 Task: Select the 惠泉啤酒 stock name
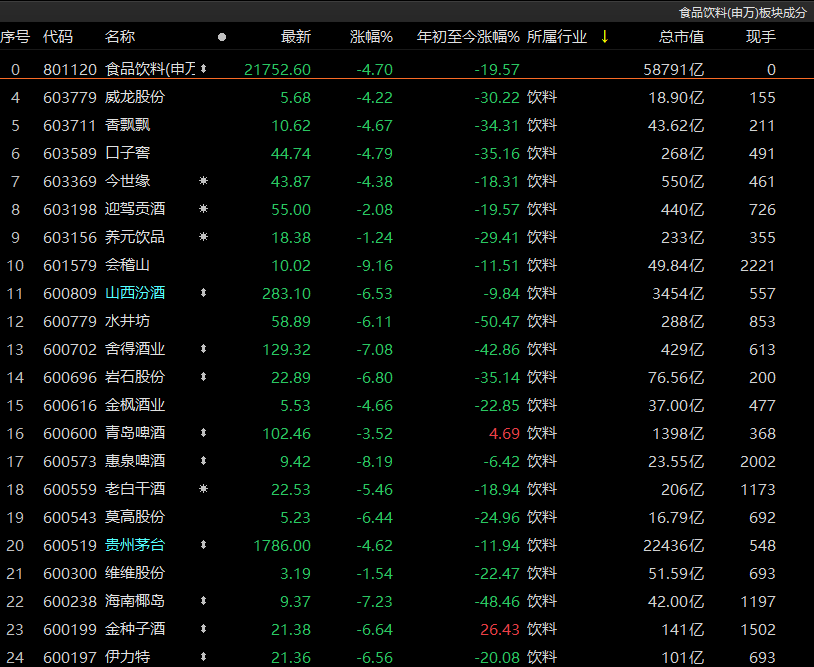135,461
